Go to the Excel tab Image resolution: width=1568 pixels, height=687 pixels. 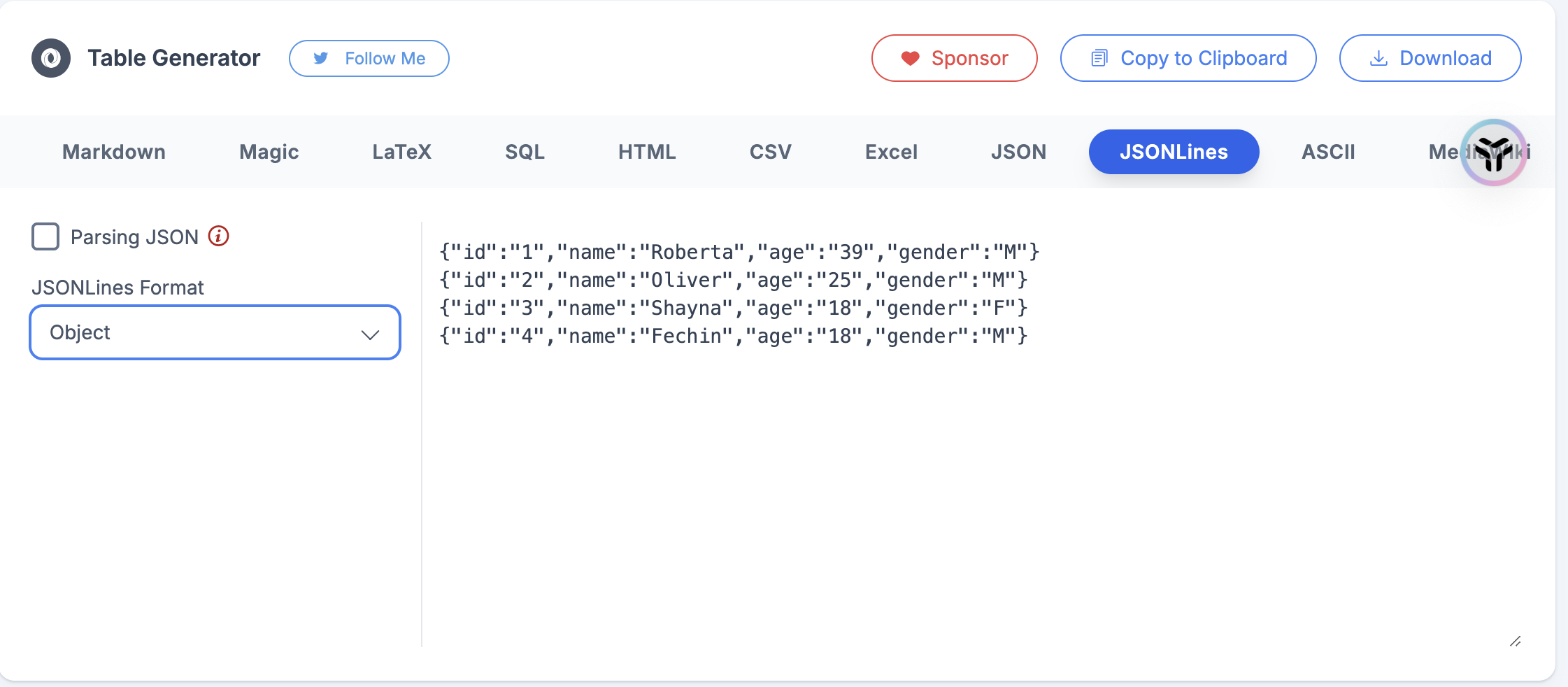891,152
